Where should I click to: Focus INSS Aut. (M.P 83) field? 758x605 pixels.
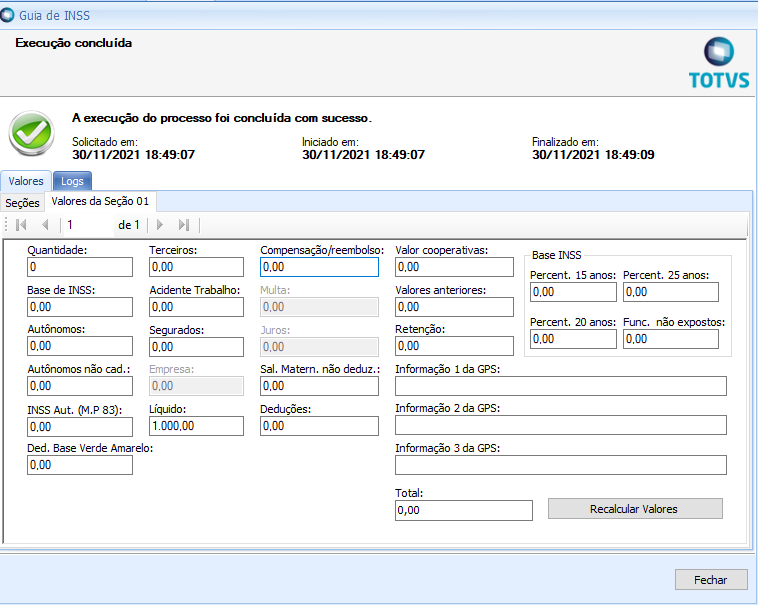point(80,427)
